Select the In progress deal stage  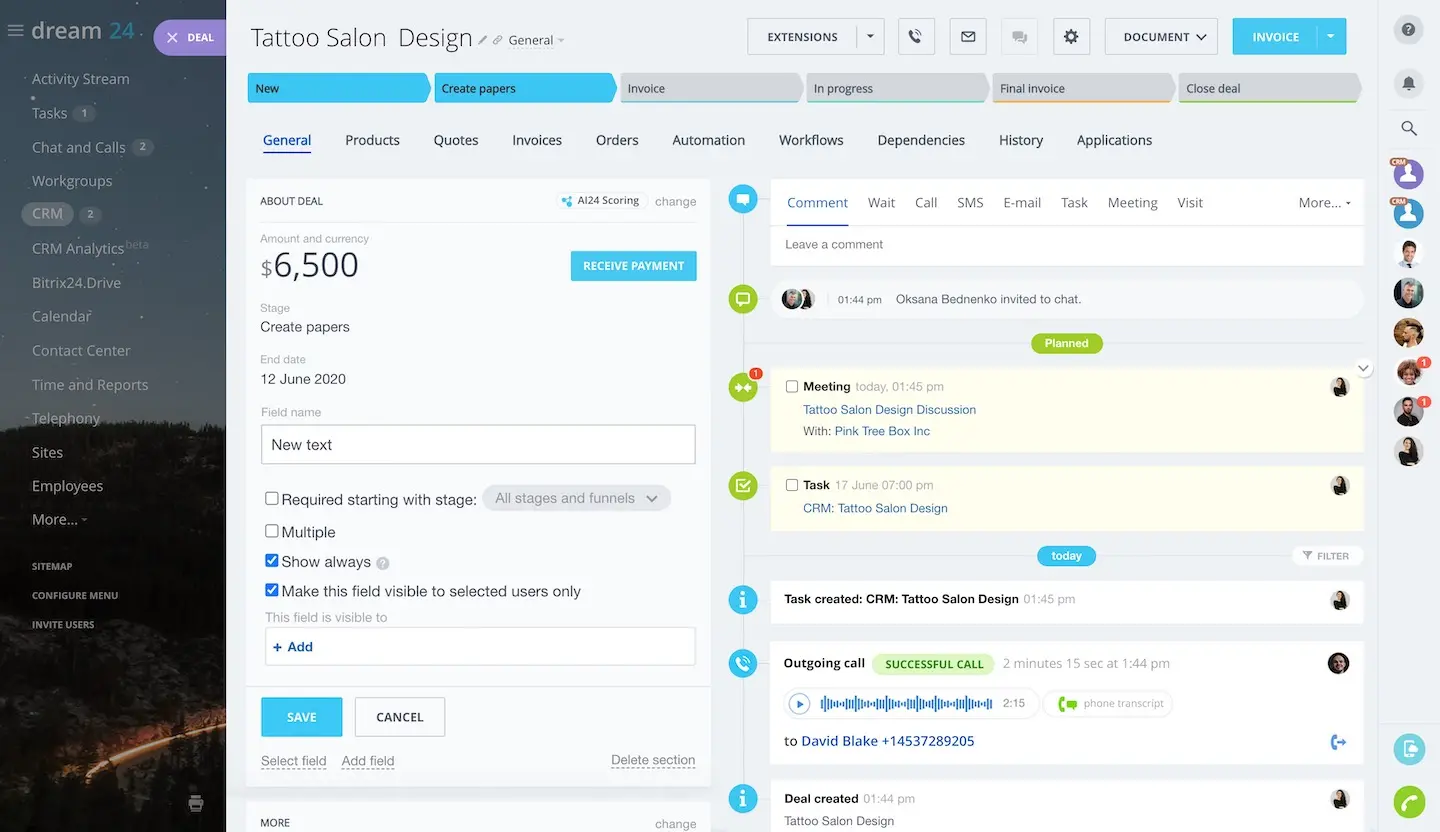point(896,88)
